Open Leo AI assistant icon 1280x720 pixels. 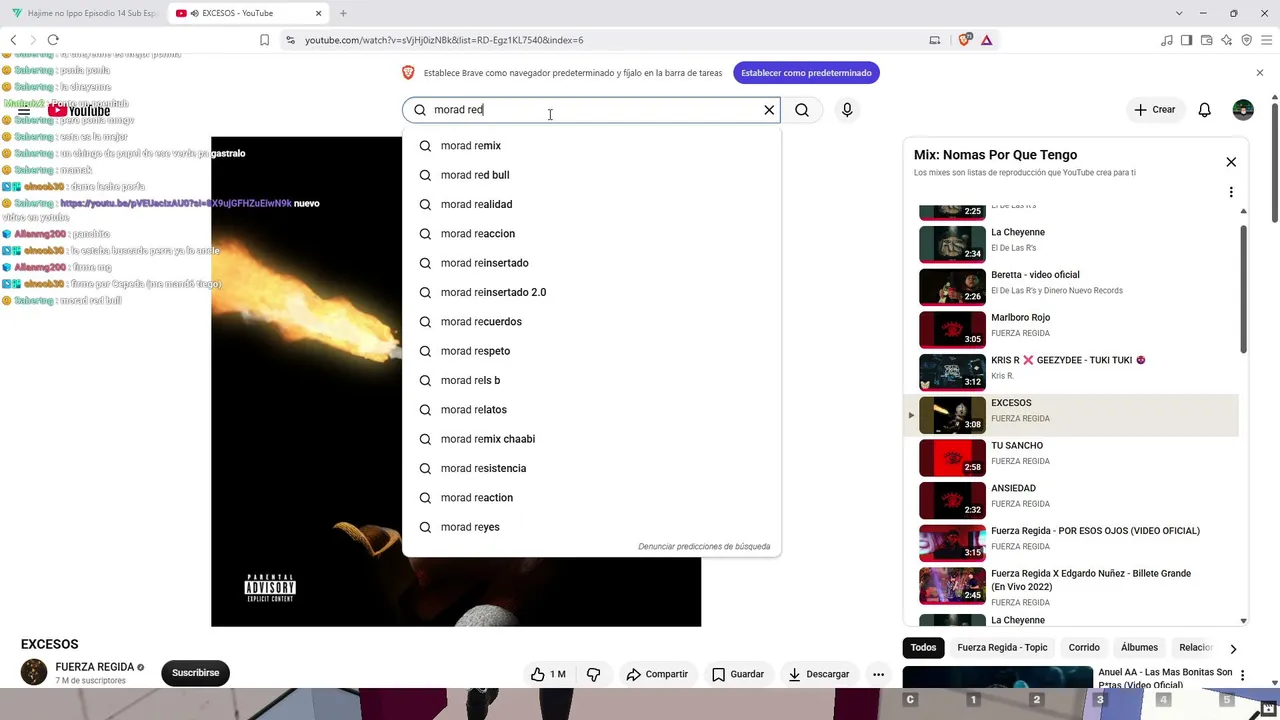[1226, 40]
